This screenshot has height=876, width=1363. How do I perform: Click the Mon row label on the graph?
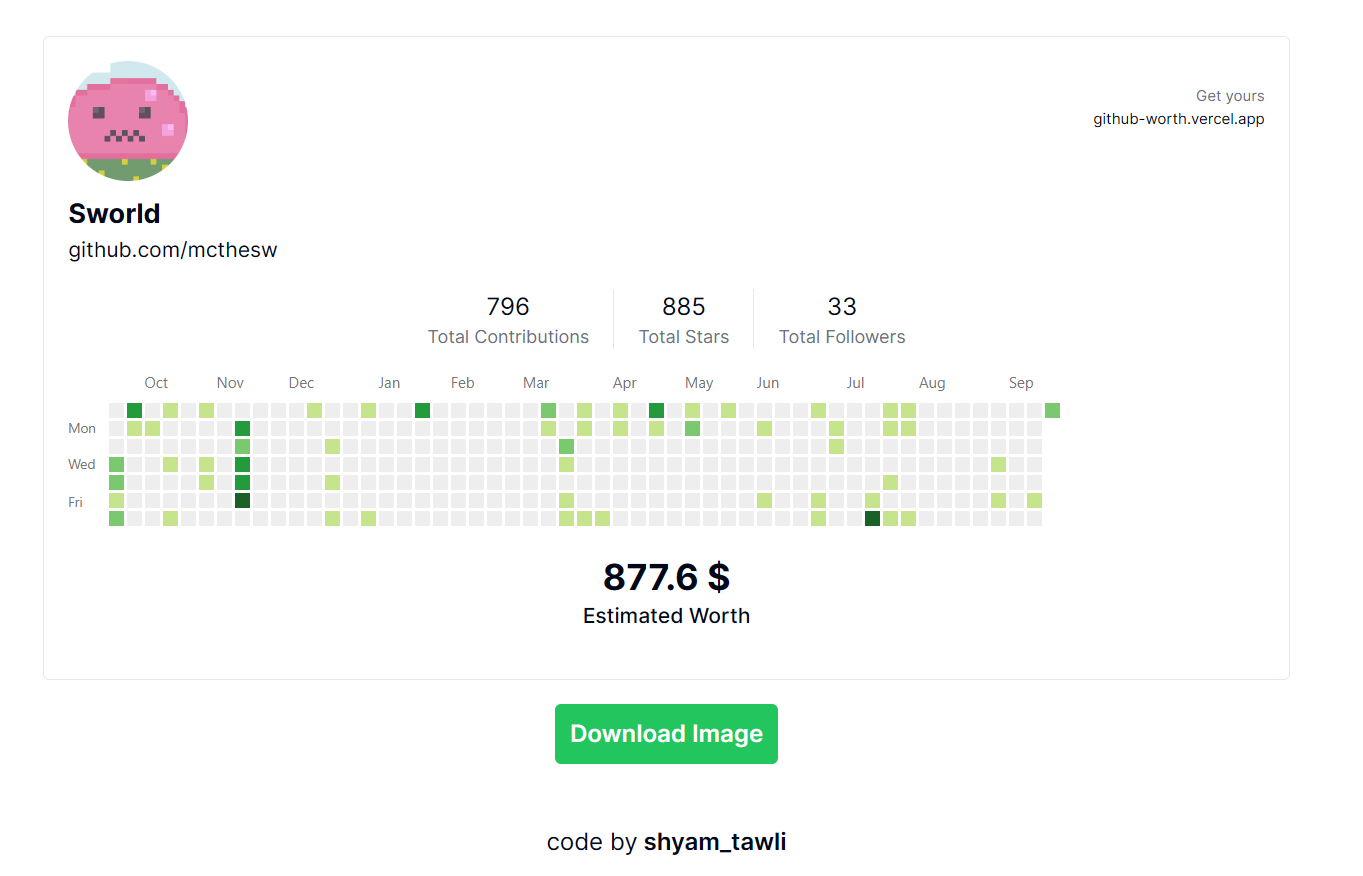click(x=82, y=428)
